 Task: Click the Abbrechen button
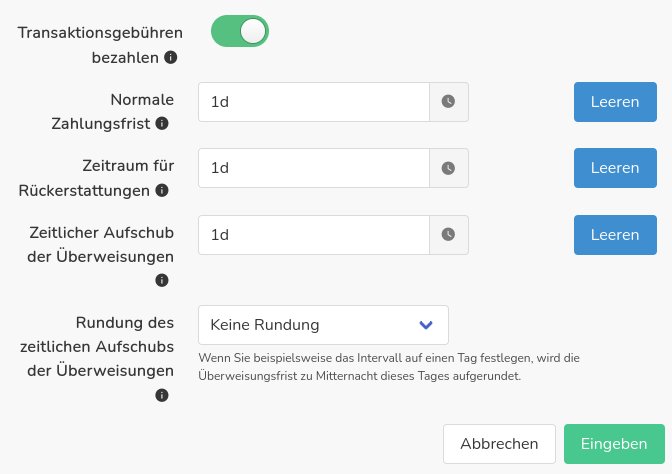(499, 444)
